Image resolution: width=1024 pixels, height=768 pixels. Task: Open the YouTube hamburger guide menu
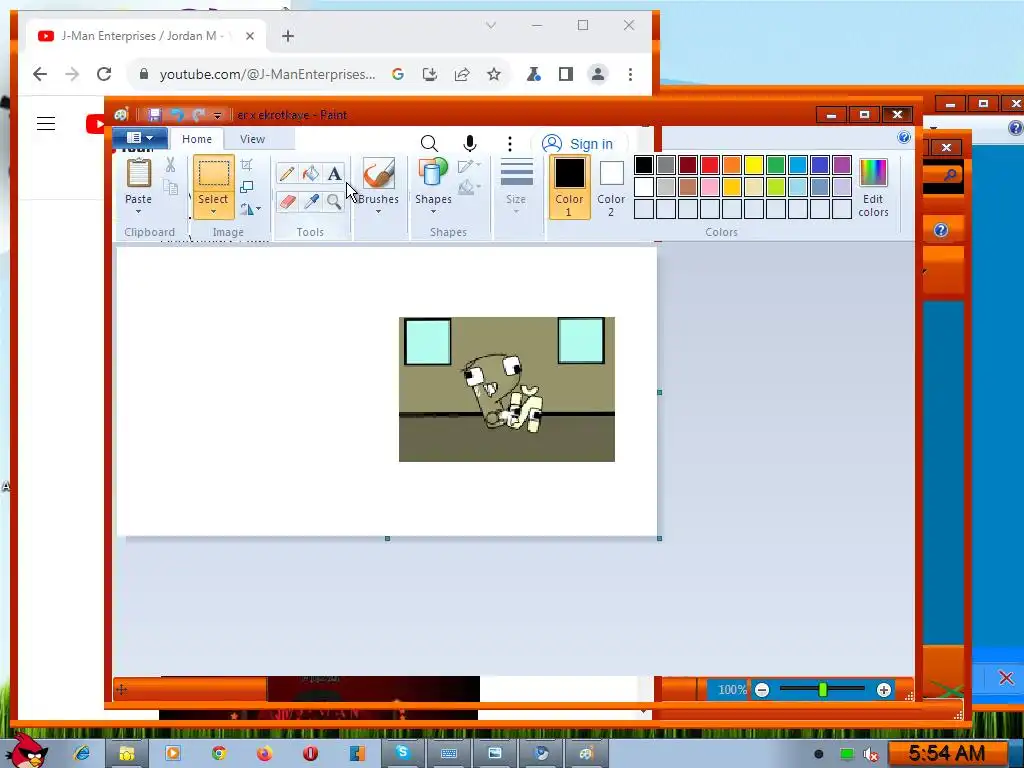tap(46, 123)
